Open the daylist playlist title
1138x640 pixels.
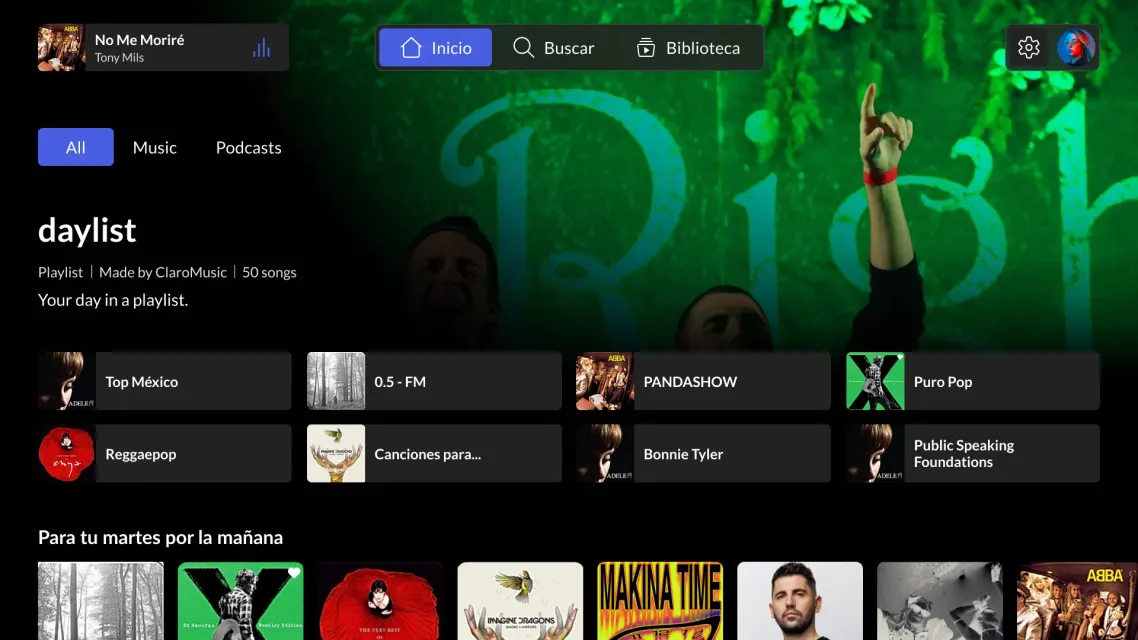click(87, 231)
